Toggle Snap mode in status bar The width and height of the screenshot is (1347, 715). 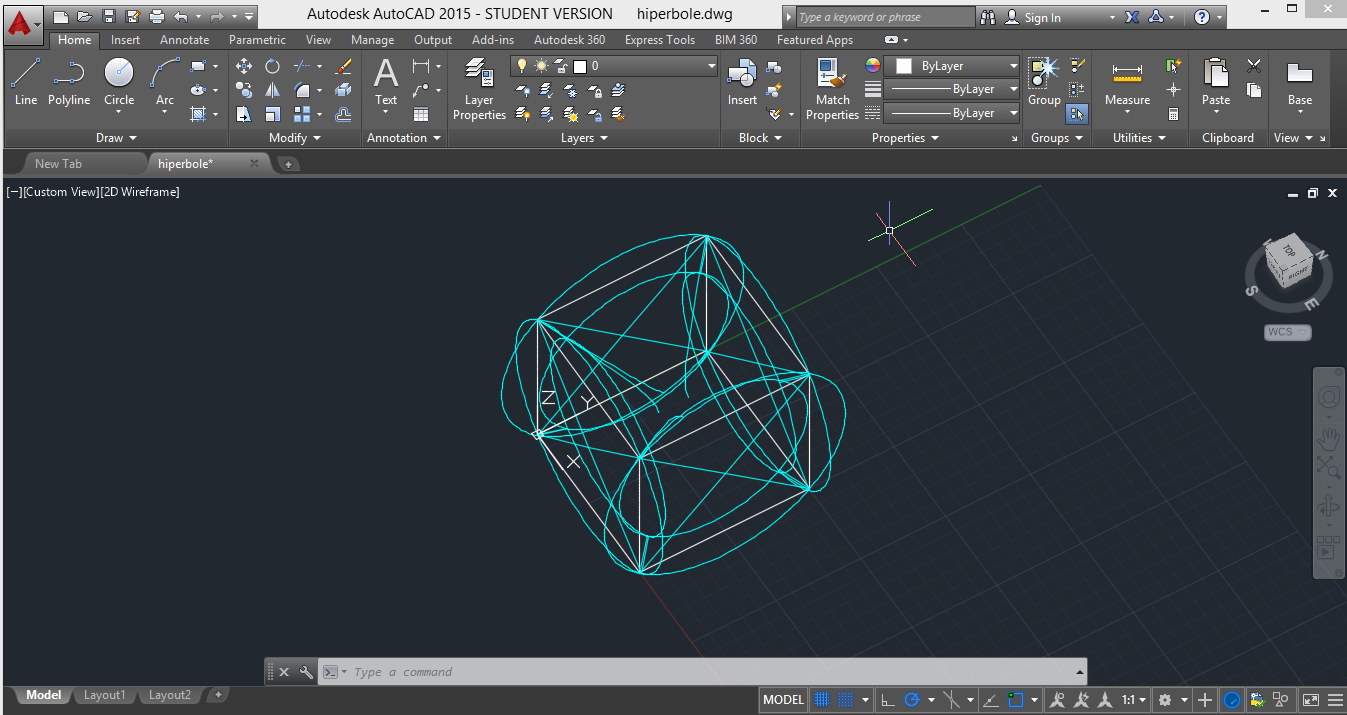[x=846, y=700]
